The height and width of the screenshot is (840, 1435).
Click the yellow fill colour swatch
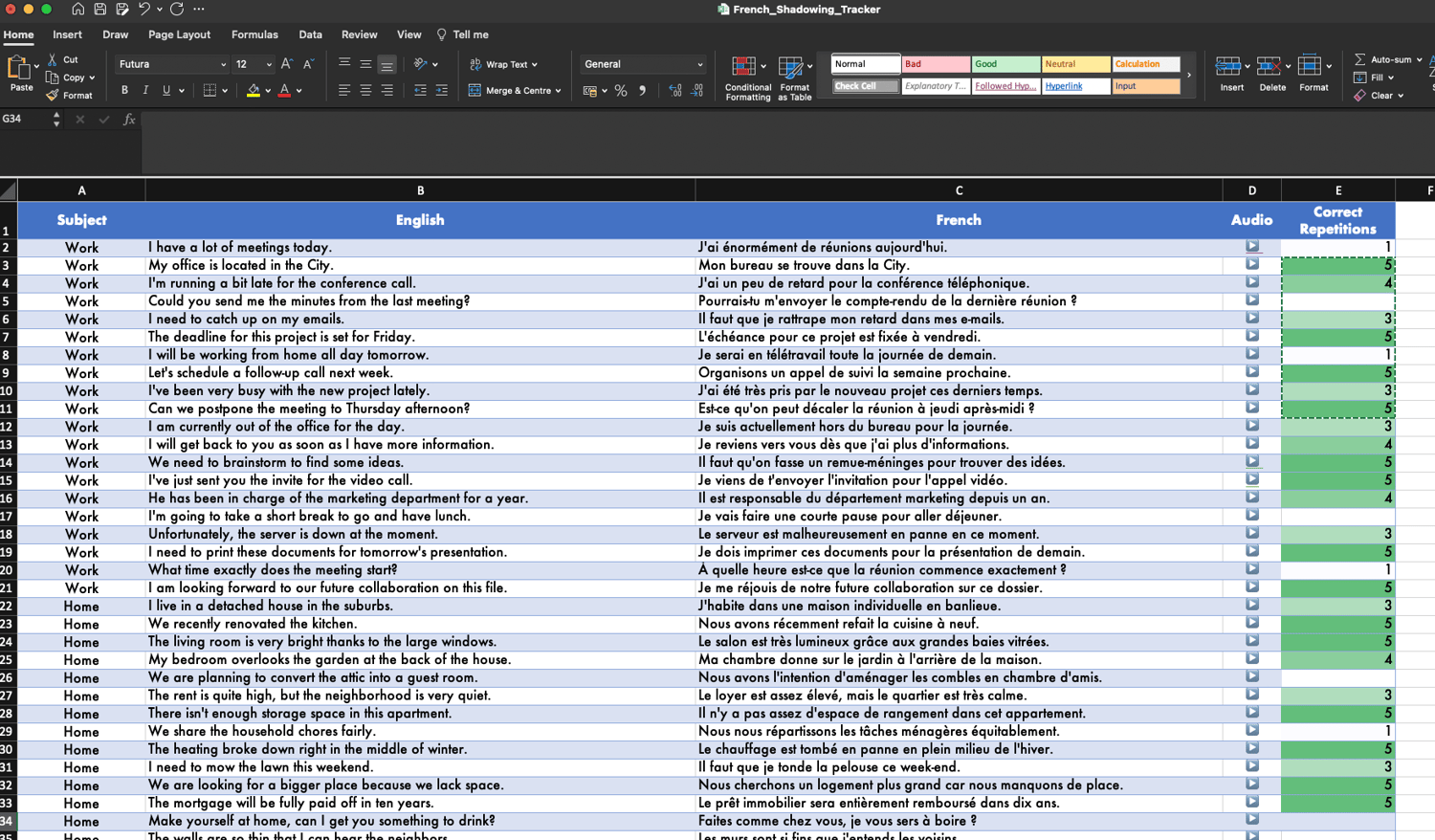[254, 91]
